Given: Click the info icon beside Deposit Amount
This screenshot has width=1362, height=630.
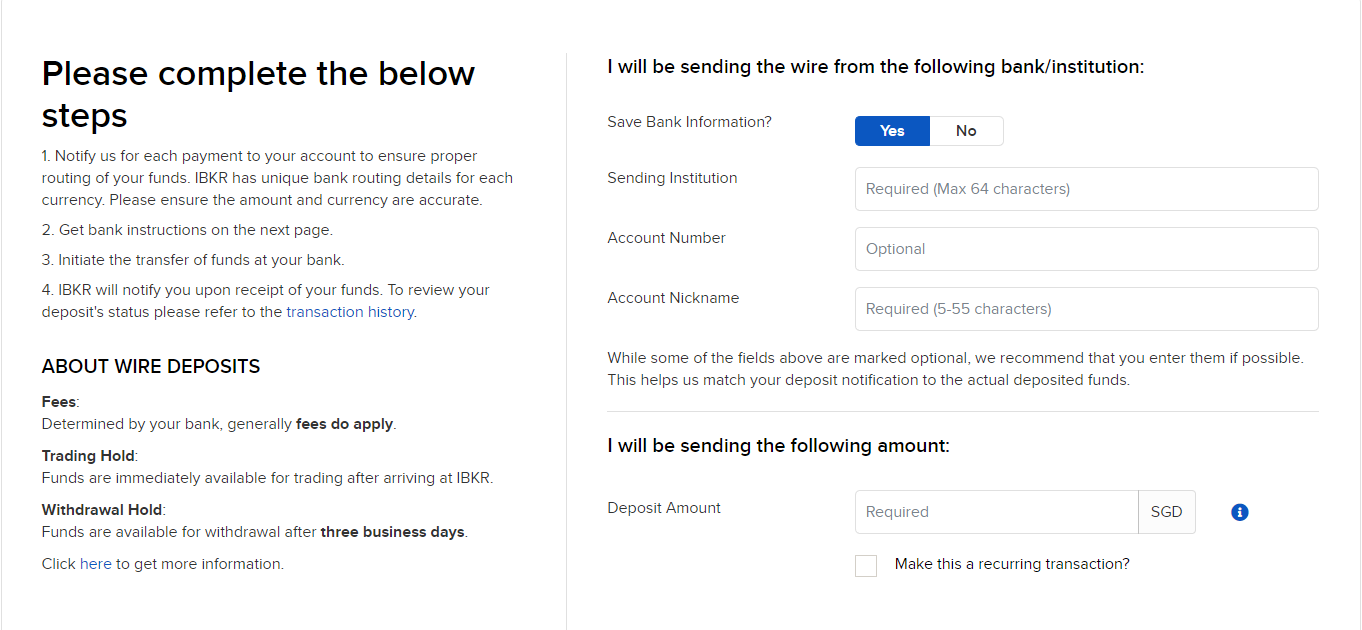Looking at the screenshot, I should click(1240, 512).
